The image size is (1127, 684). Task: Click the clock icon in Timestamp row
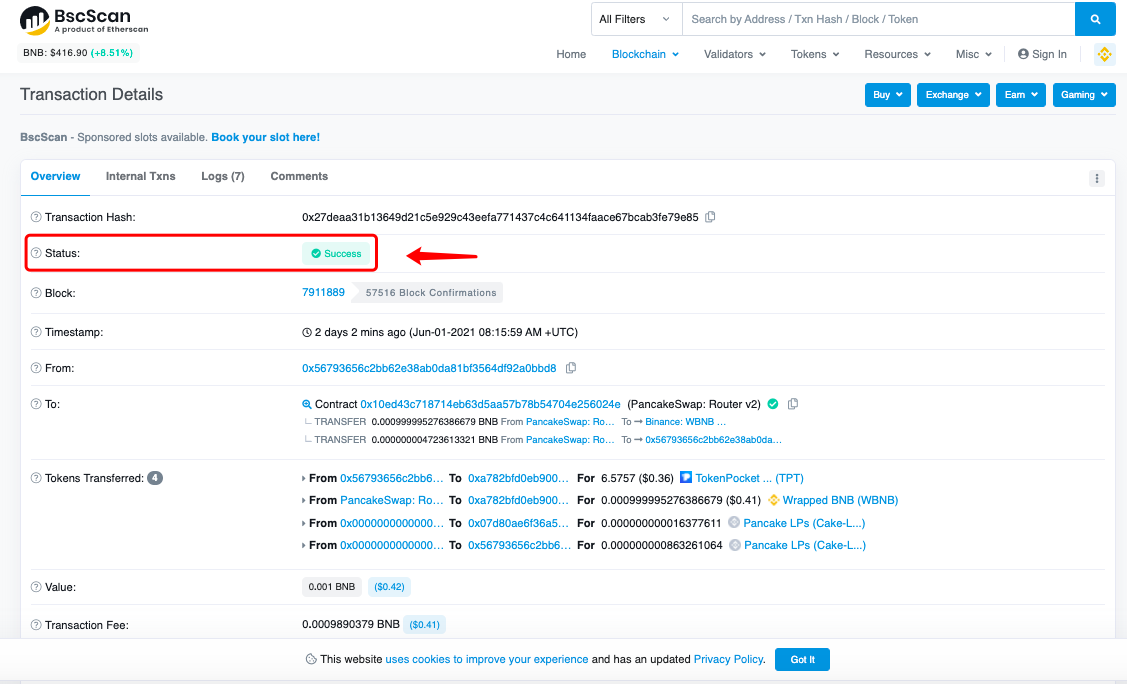[x=307, y=333]
